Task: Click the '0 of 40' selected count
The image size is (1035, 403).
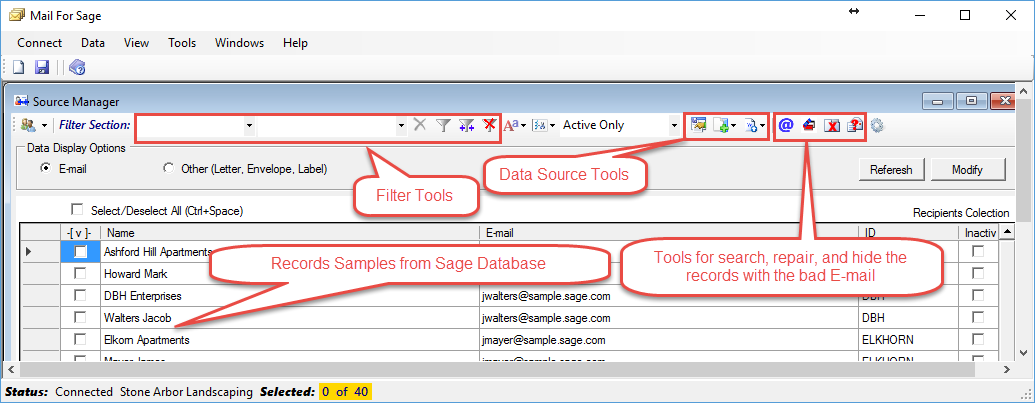Action: point(345,392)
